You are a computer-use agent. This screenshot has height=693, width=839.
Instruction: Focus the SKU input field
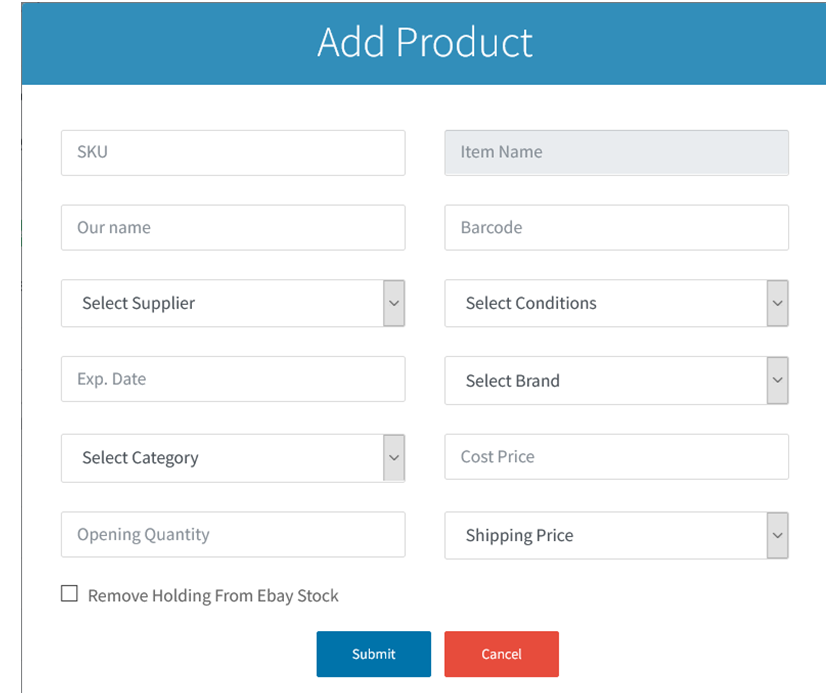tap(233, 153)
